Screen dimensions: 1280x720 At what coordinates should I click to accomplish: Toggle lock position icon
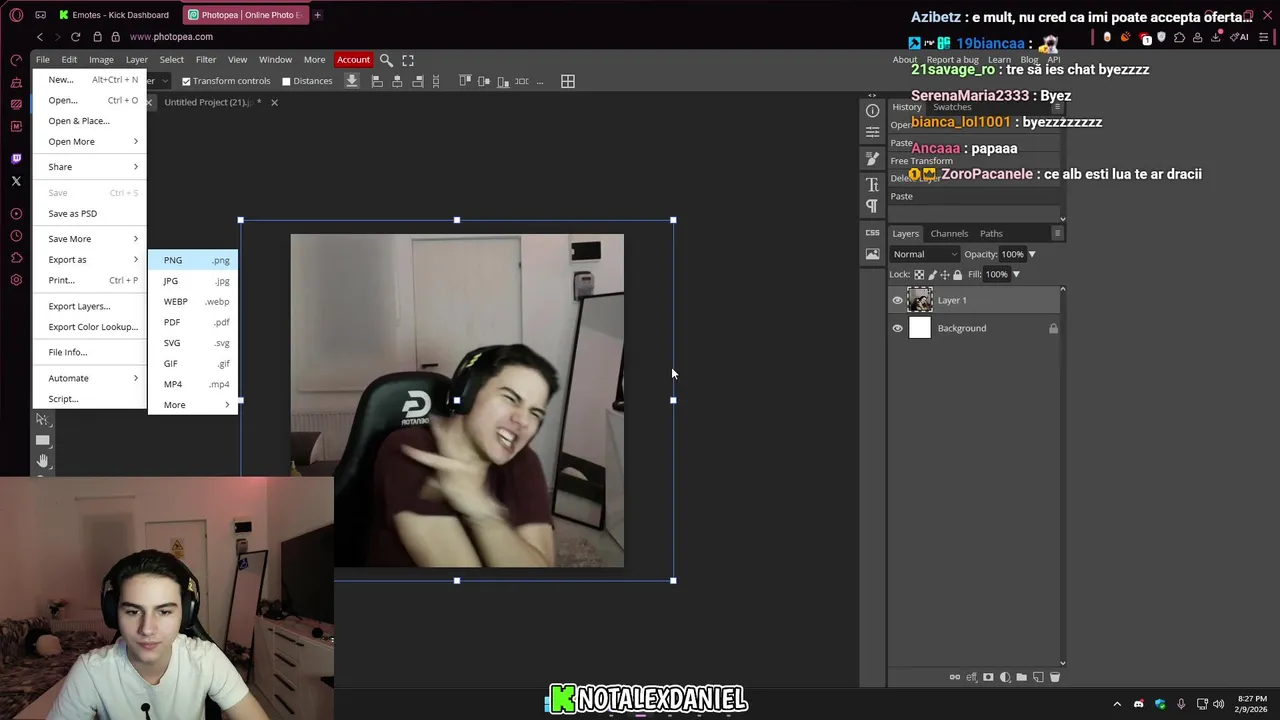click(x=945, y=274)
